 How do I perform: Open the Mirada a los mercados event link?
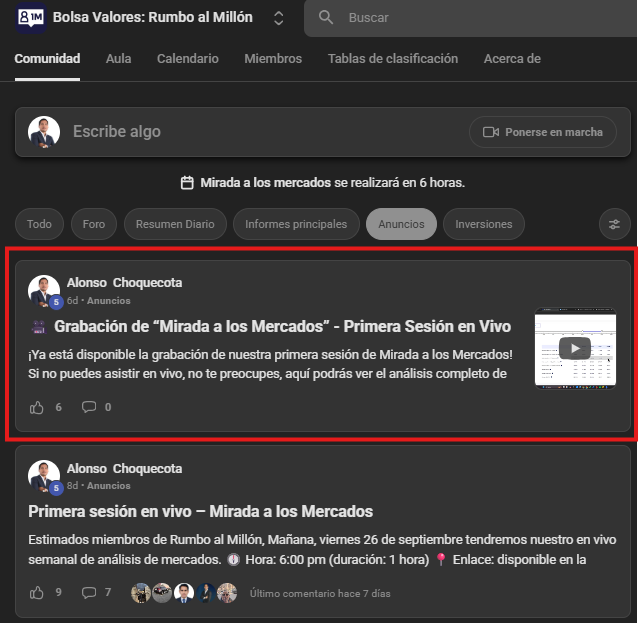coord(265,183)
